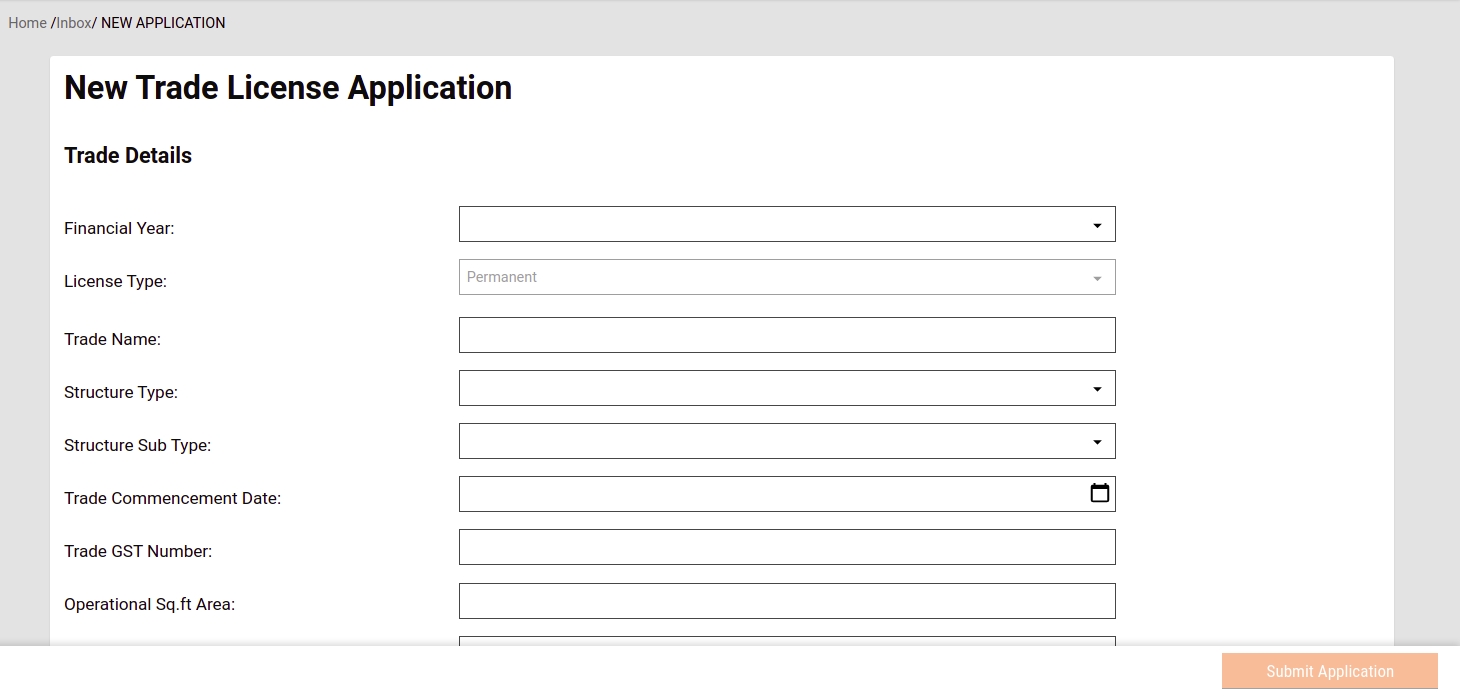Open the License Type dropdown showing Permanent
The height and width of the screenshot is (696, 1460).
786,277
